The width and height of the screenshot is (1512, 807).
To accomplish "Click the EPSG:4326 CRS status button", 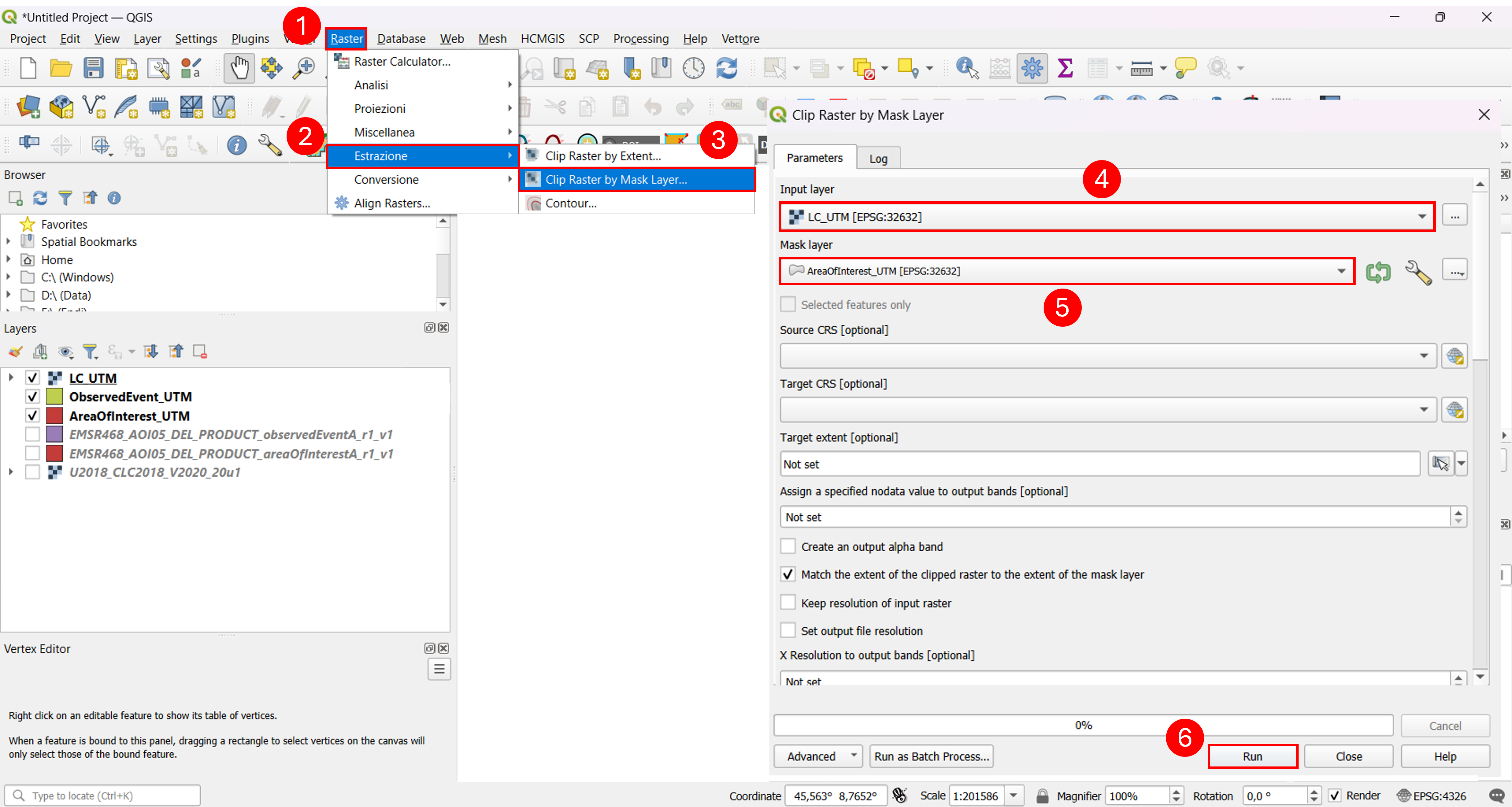I will coord(1431,796).
